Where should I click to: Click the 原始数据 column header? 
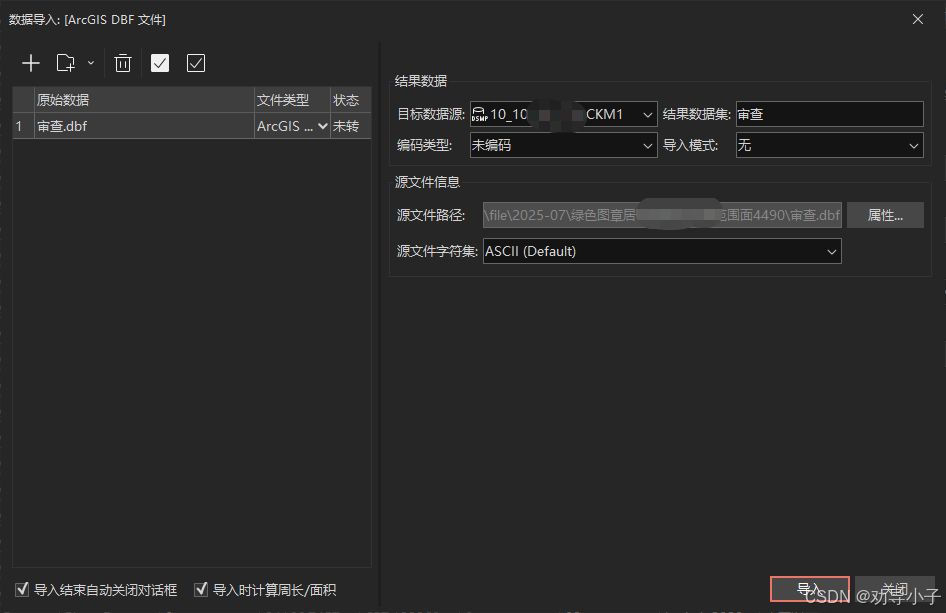[144, 100]
